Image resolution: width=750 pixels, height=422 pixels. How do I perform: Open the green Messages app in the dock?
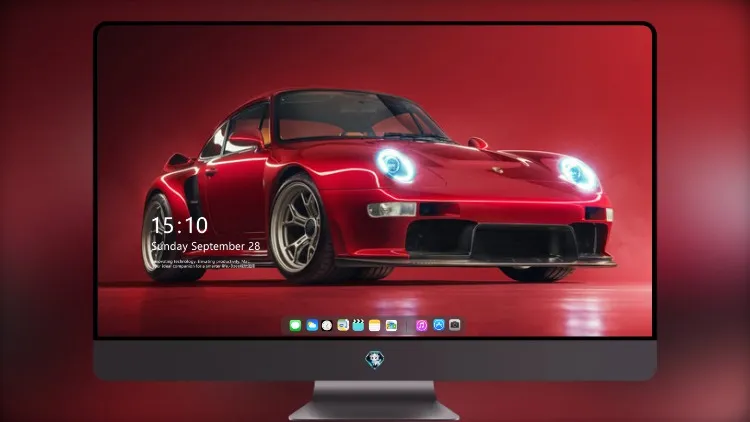coord(295,325)
